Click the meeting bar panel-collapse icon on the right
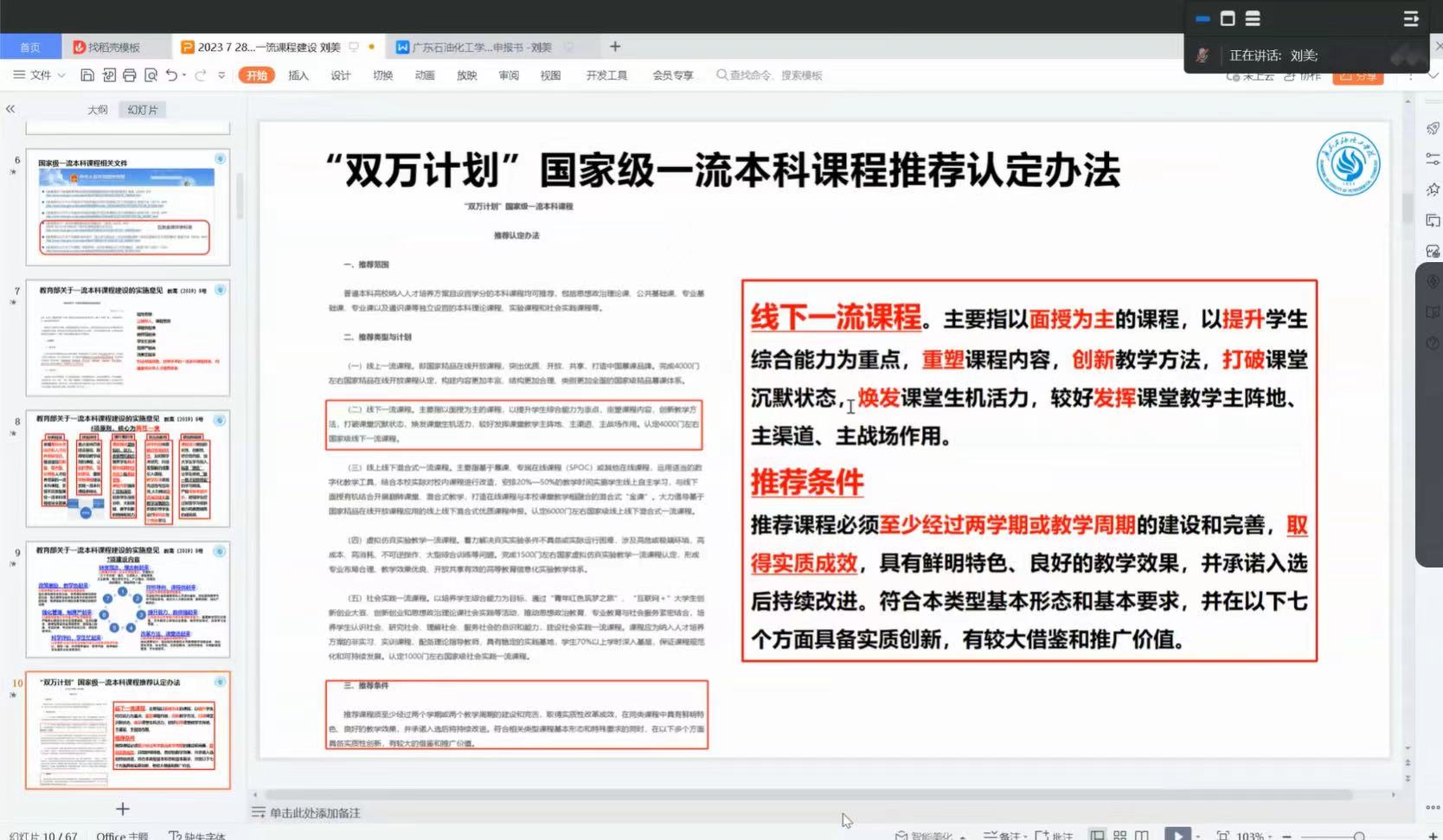 coord(1411,18)
